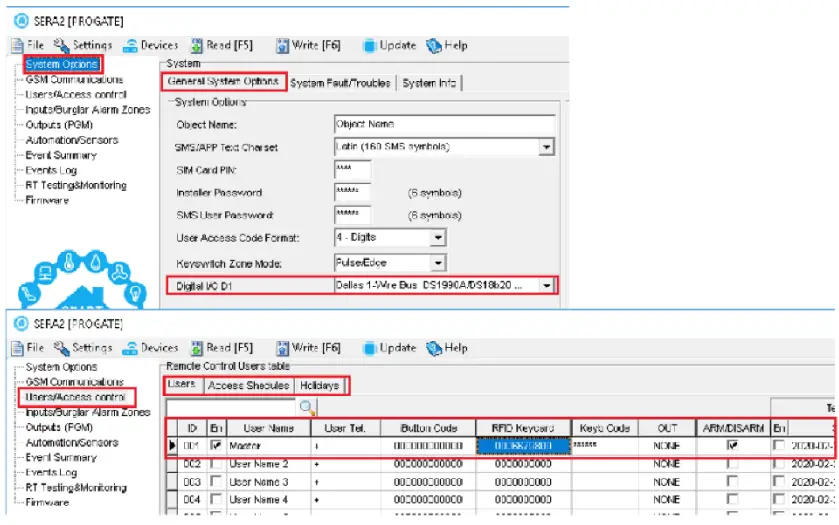
Task: Click the Button Code column header
Action: click(429, 428)
